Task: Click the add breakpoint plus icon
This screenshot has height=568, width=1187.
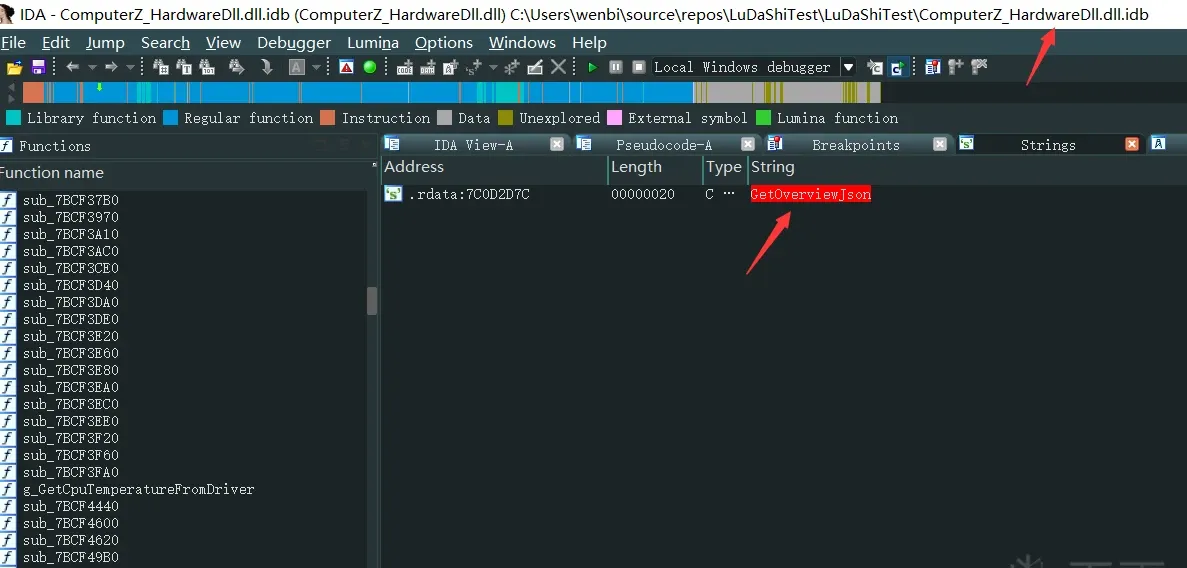Action: 955,67
